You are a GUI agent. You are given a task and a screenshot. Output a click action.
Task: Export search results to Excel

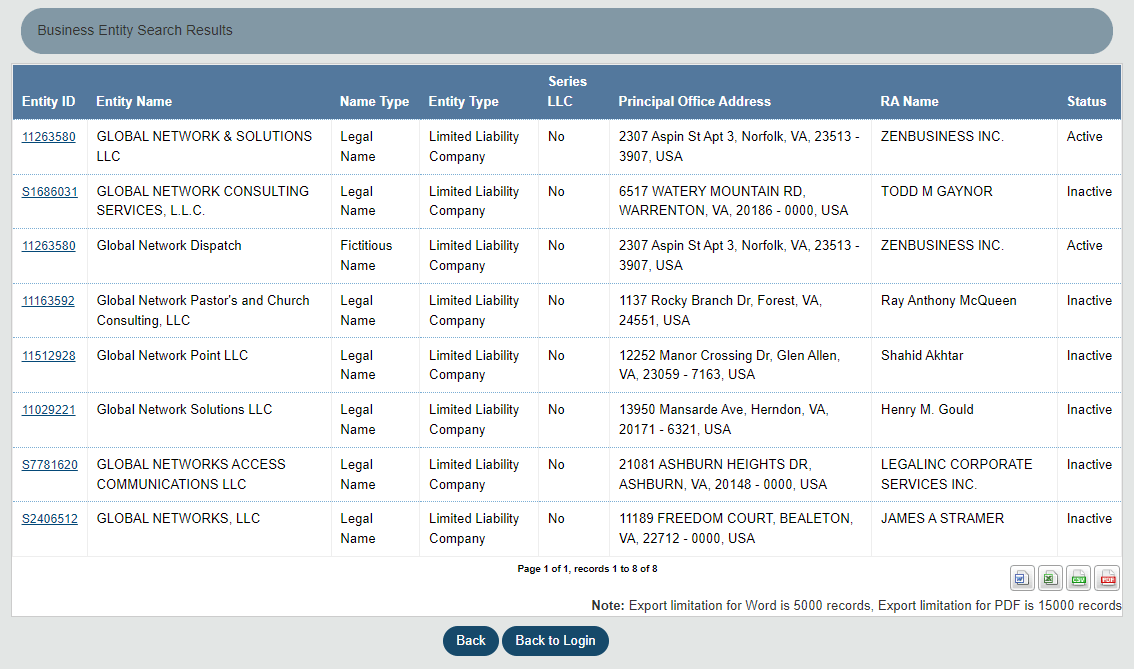coord(1050,578)
